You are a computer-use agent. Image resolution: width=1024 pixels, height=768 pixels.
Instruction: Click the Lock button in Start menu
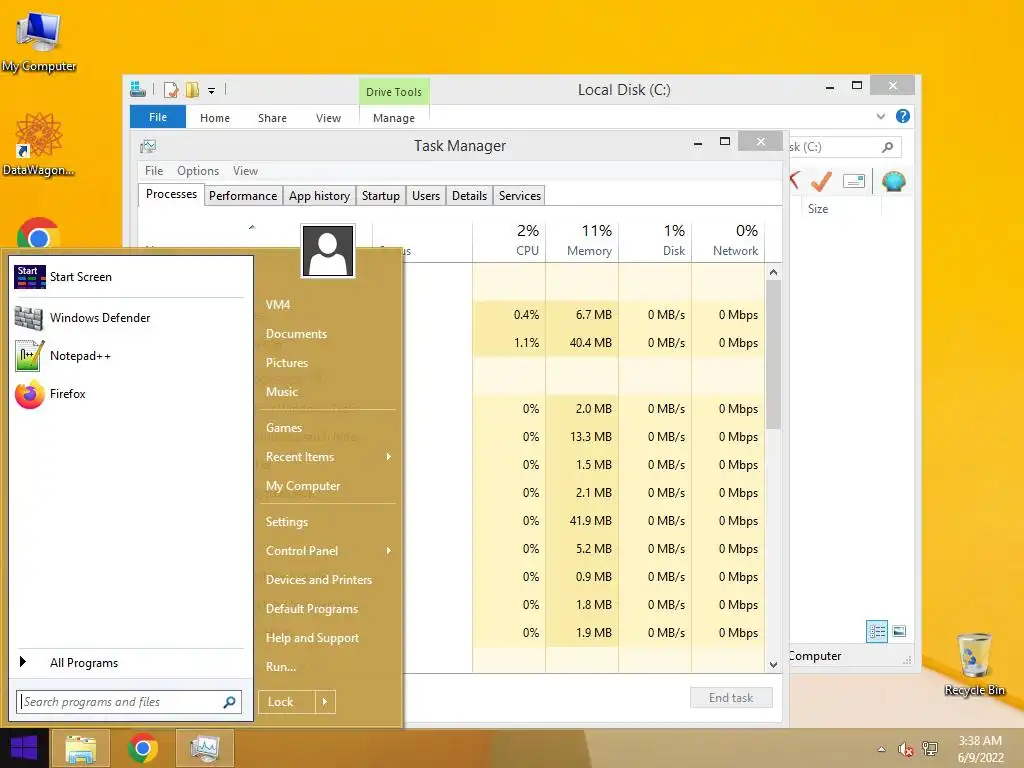(287, 702)
